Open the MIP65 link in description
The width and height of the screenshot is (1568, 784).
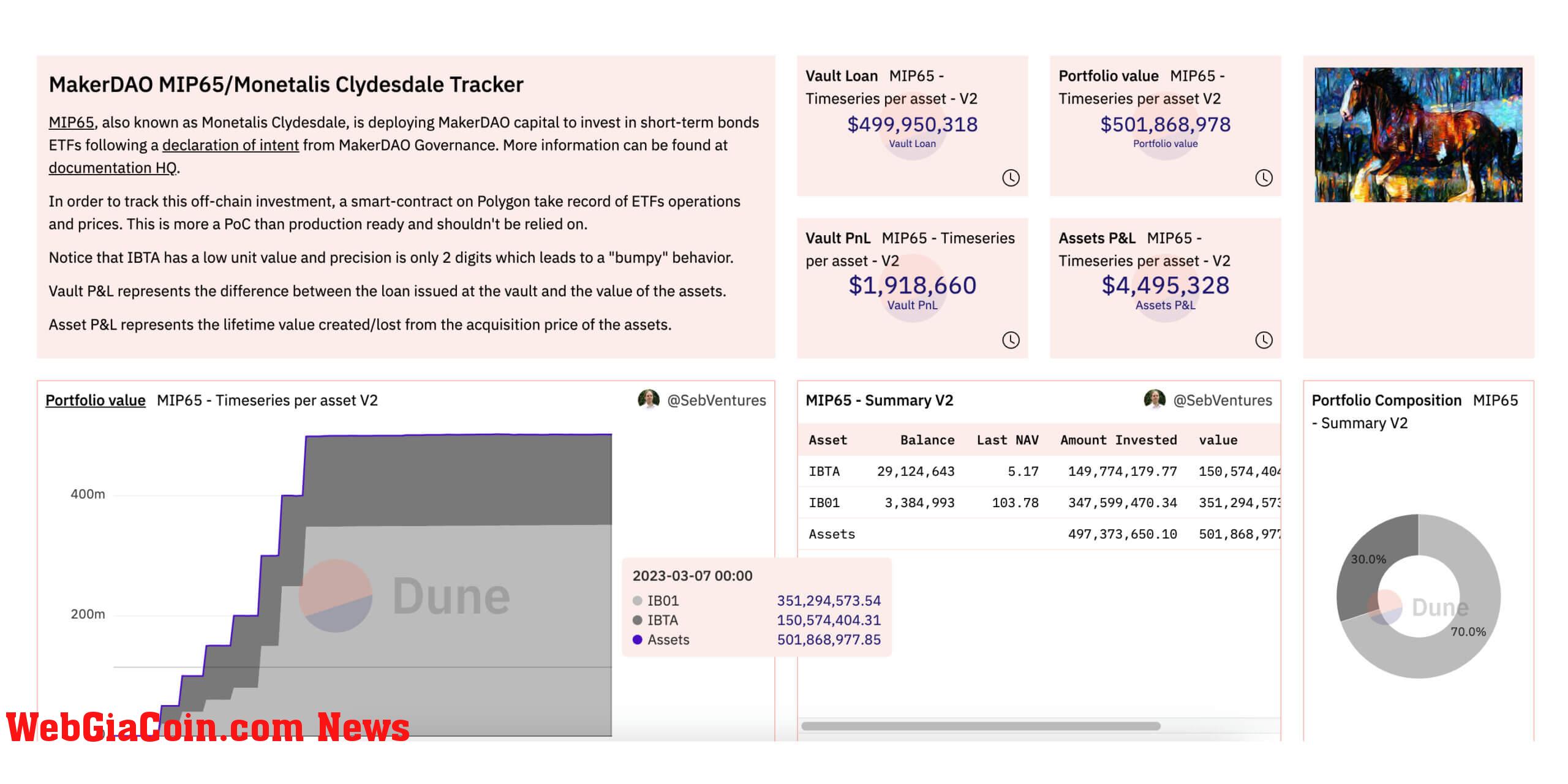point(71,123)
